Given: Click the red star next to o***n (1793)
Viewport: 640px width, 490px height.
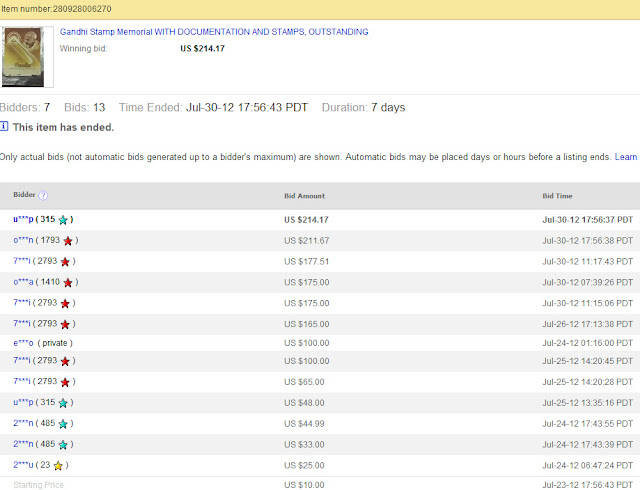Looking at the screenshot, I should pyautogui.click(x=68, y=241).
